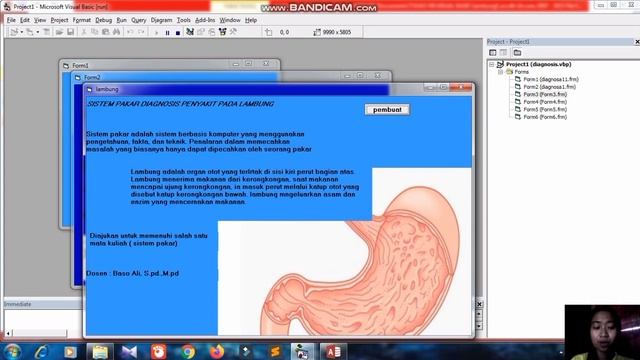
Task: Pause program with the Break icon
Action: click(167, 33)
